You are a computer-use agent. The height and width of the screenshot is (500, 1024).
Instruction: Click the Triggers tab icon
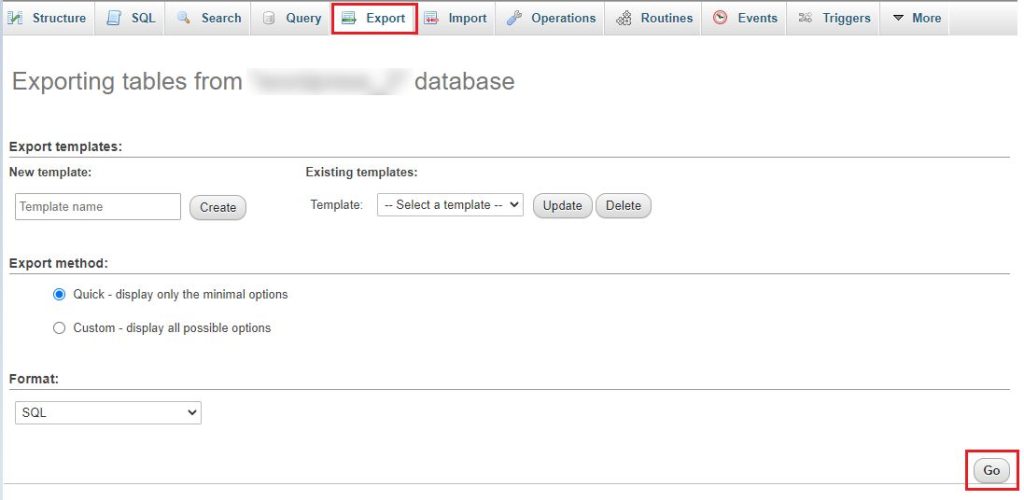(805, 18)
